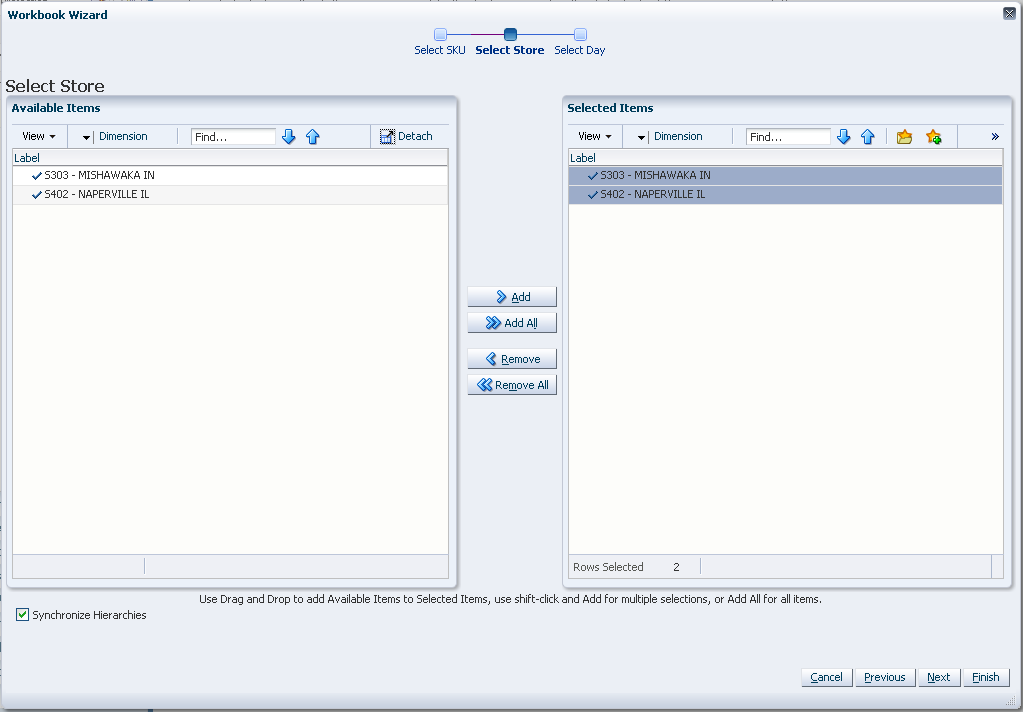Click Label column header in Selected Items
This screenshot has height=712, width=1023.
tap(786, 158)
